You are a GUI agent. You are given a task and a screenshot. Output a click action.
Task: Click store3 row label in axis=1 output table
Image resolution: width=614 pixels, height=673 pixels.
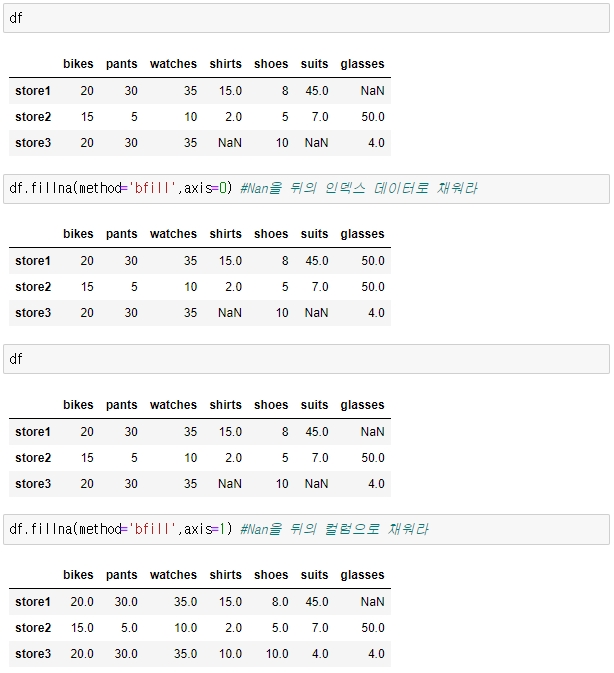point(33,654)
